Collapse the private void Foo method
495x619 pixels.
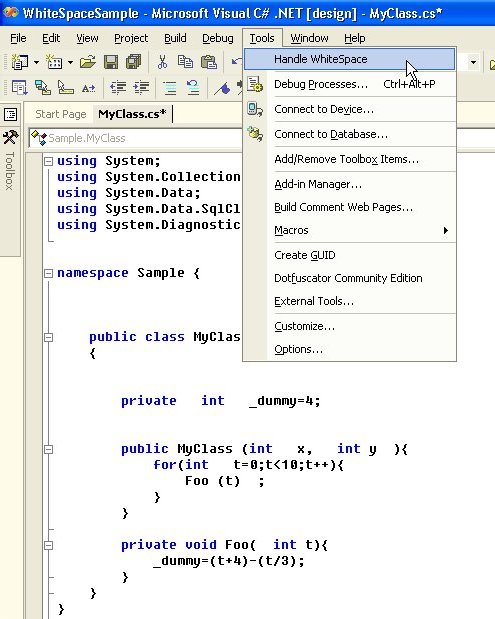(x=48, y=545)
